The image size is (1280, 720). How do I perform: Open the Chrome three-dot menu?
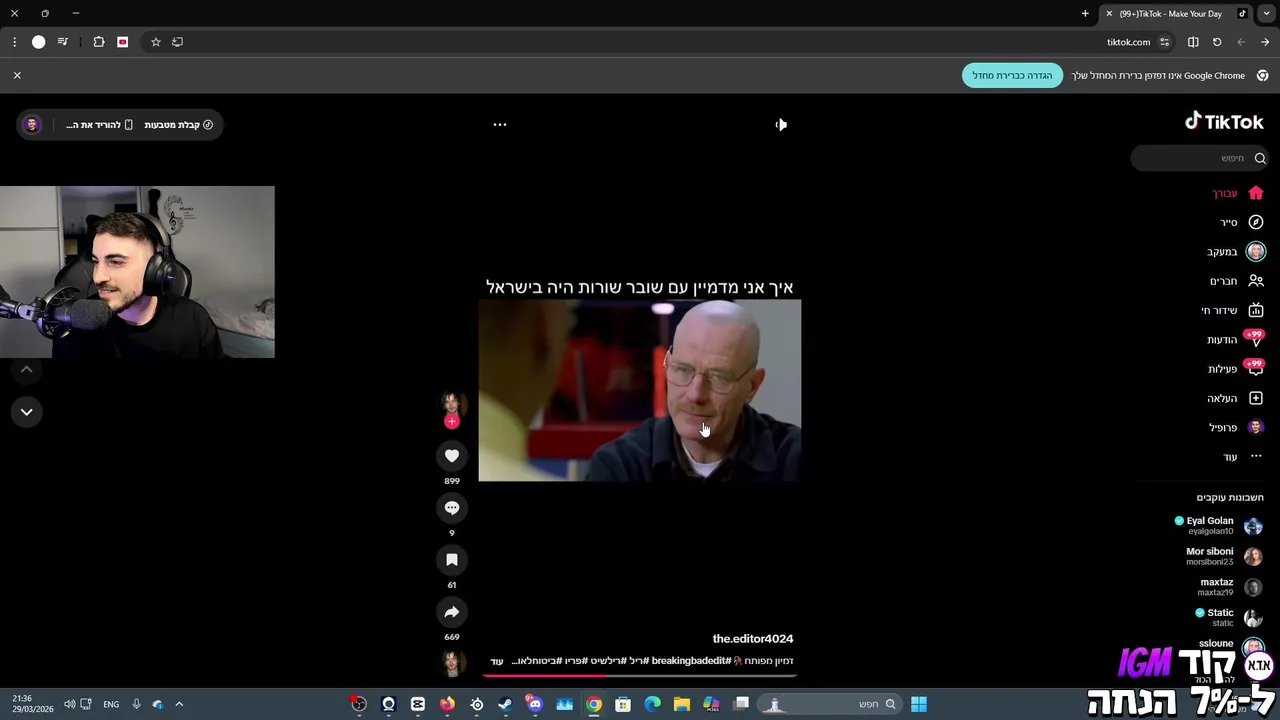click(14, 42)
